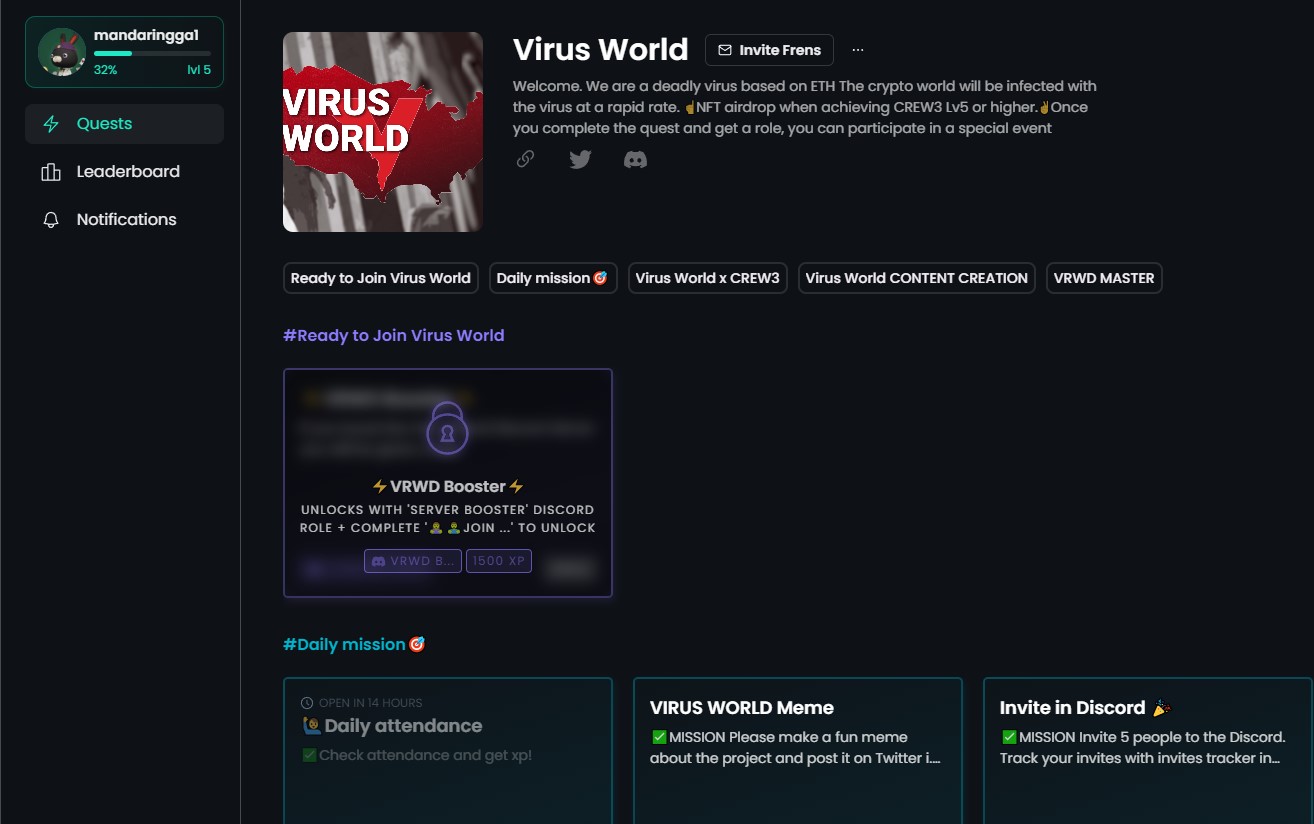Image resolution: width=1314 pixels, height=824 pixels.
Task: Open the locked VRWD Booster quest card
Action: click(x=448, y=483)
